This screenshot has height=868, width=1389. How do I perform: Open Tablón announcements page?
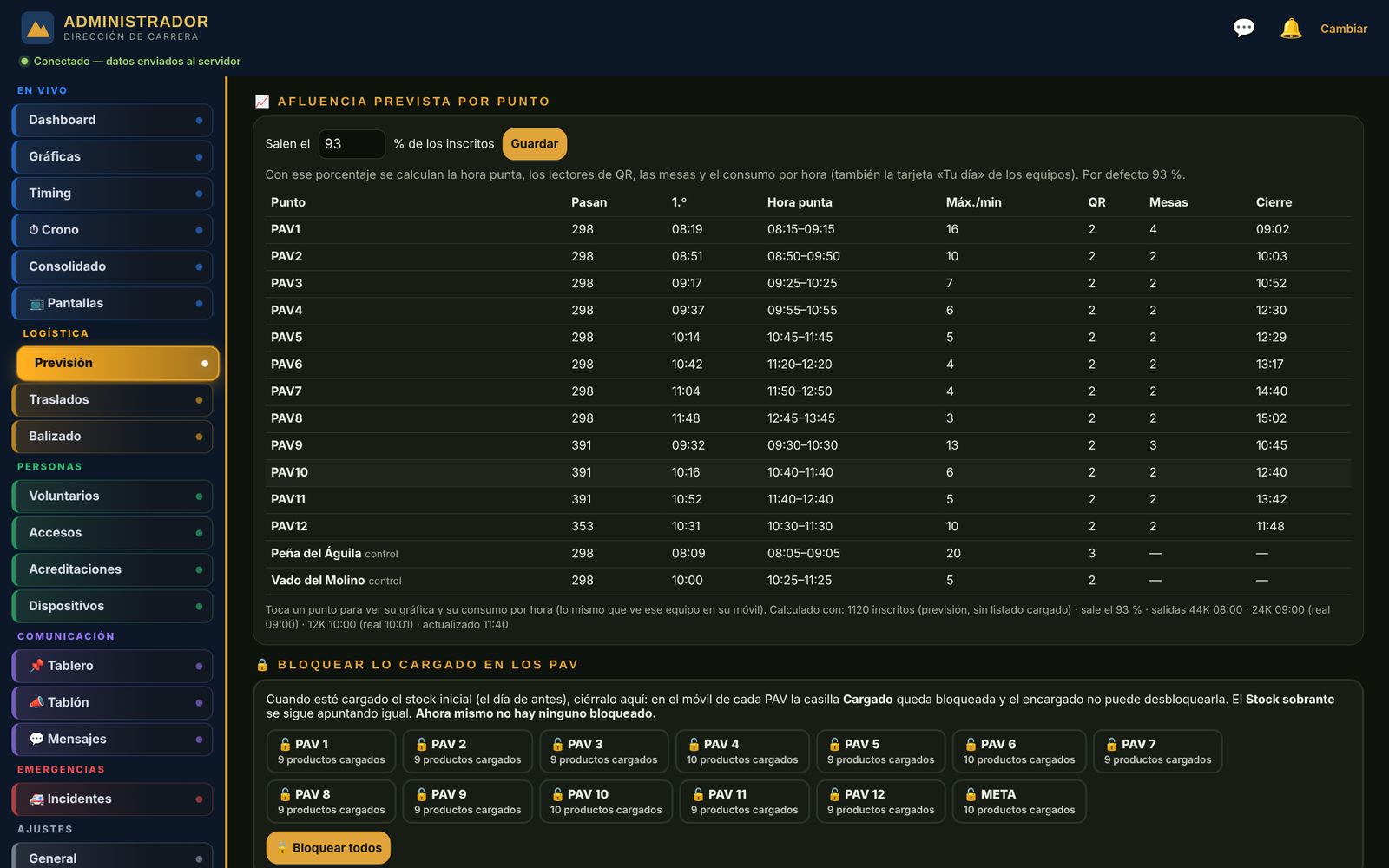pyautogui.click(x=112, y=702)
